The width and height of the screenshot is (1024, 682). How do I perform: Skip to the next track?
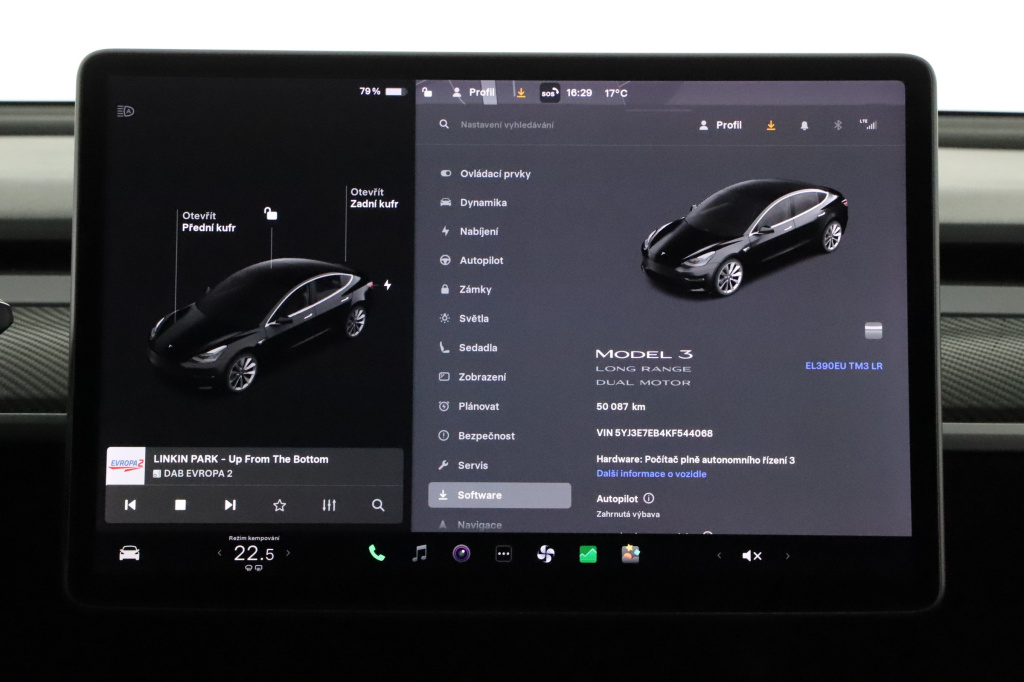pyautogui.click(x=230, y=505)
